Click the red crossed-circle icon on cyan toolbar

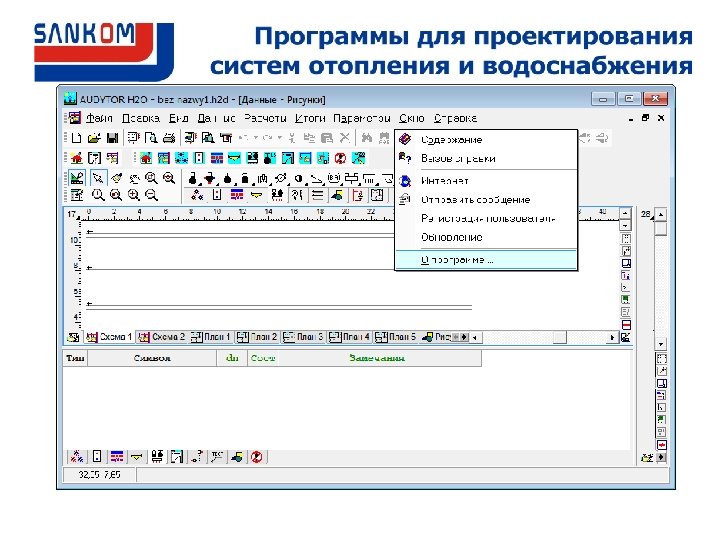coord(340,158)
